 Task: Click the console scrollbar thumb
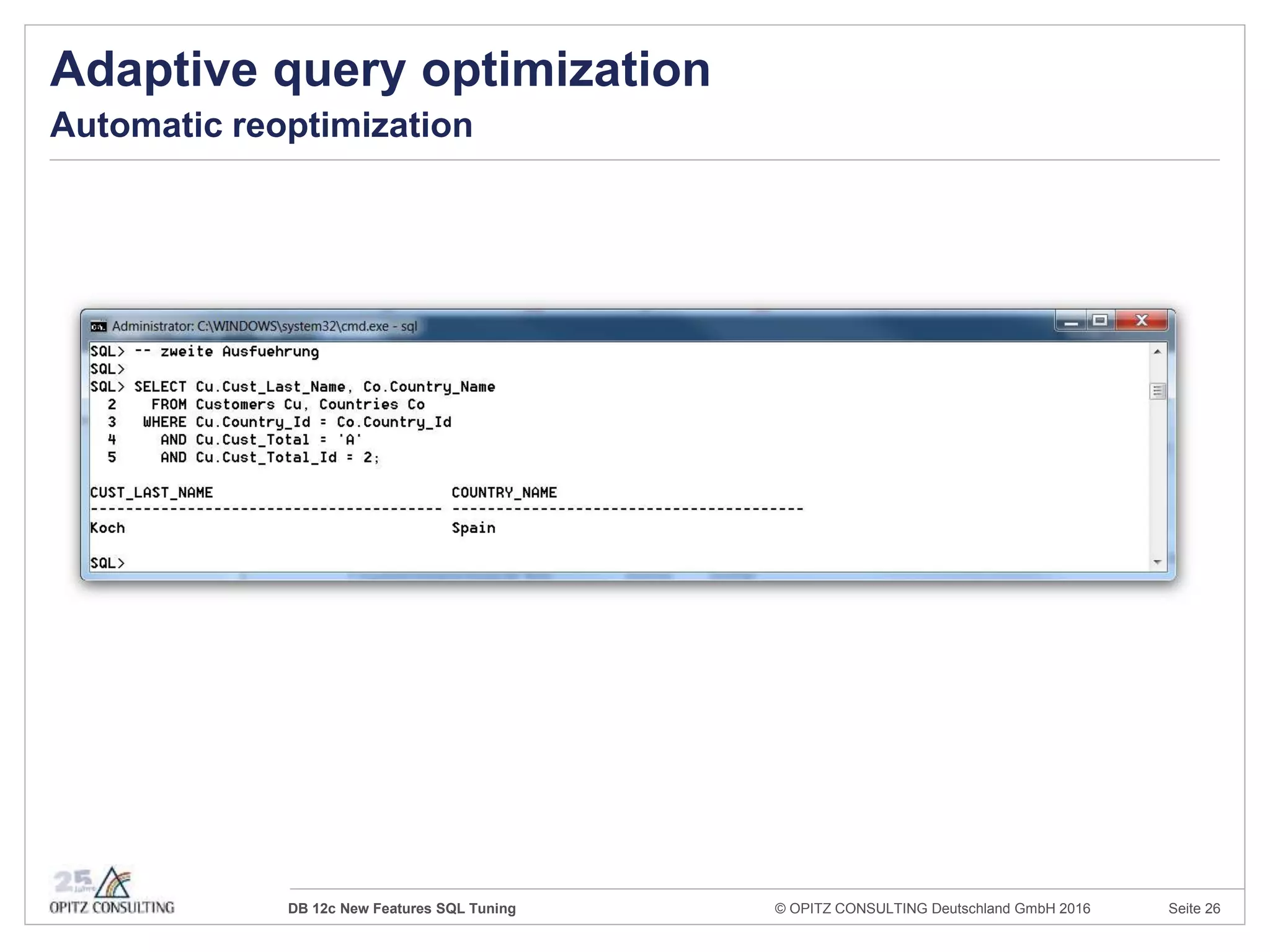pyautogui.click(x=1157, y=391)
